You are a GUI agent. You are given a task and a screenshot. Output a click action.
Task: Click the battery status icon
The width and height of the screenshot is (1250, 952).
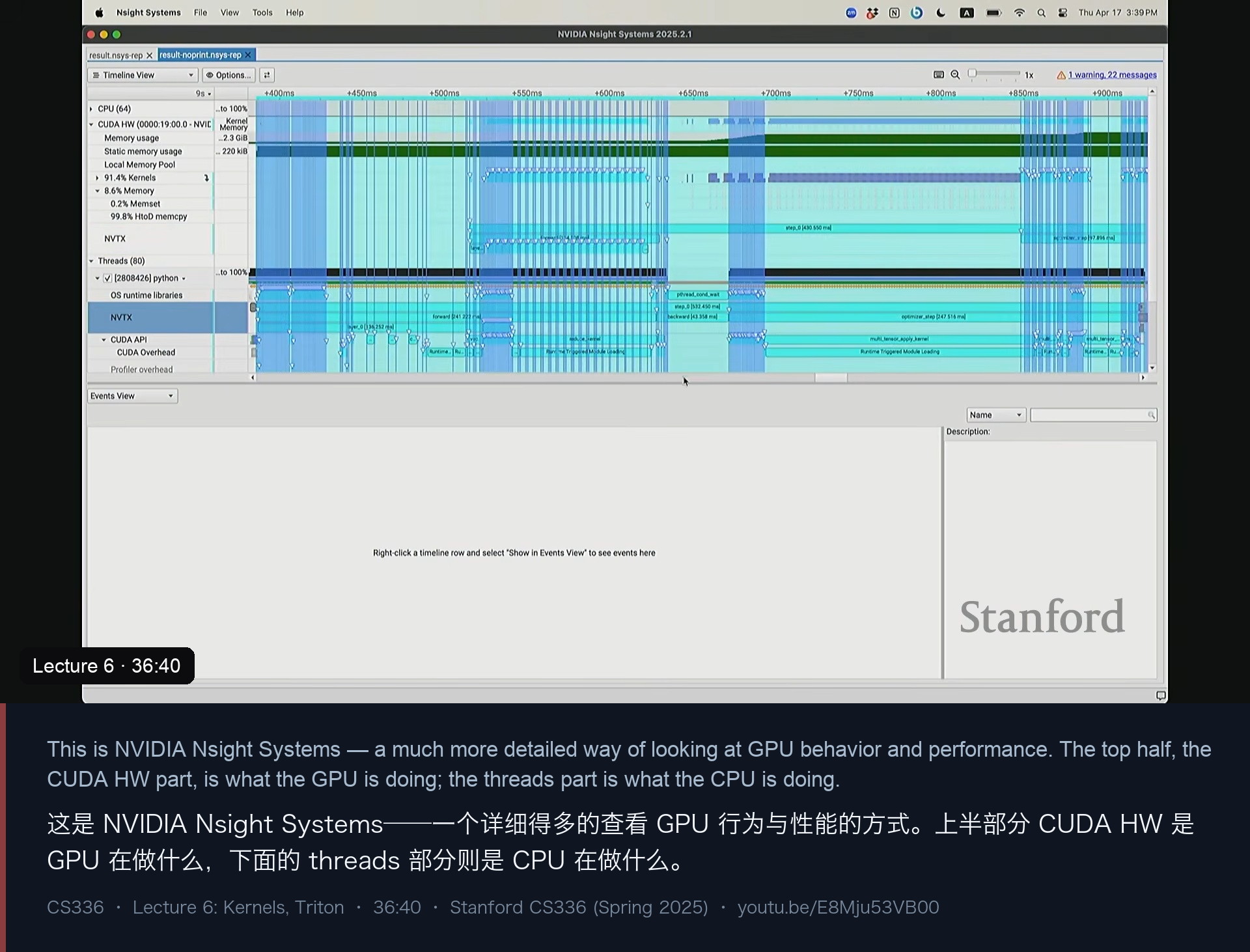coord(993,12)
